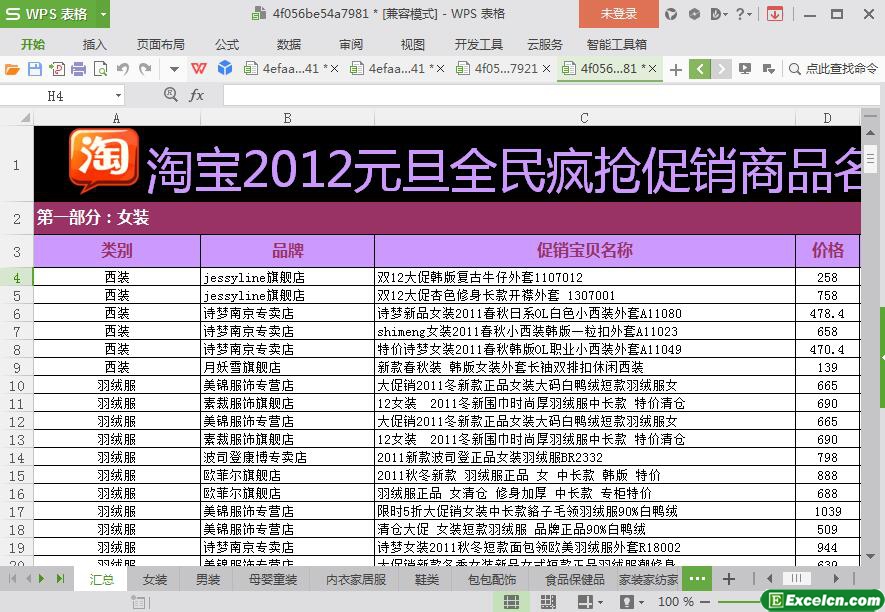Click the insert function fx icon

(x=196, y=95)
